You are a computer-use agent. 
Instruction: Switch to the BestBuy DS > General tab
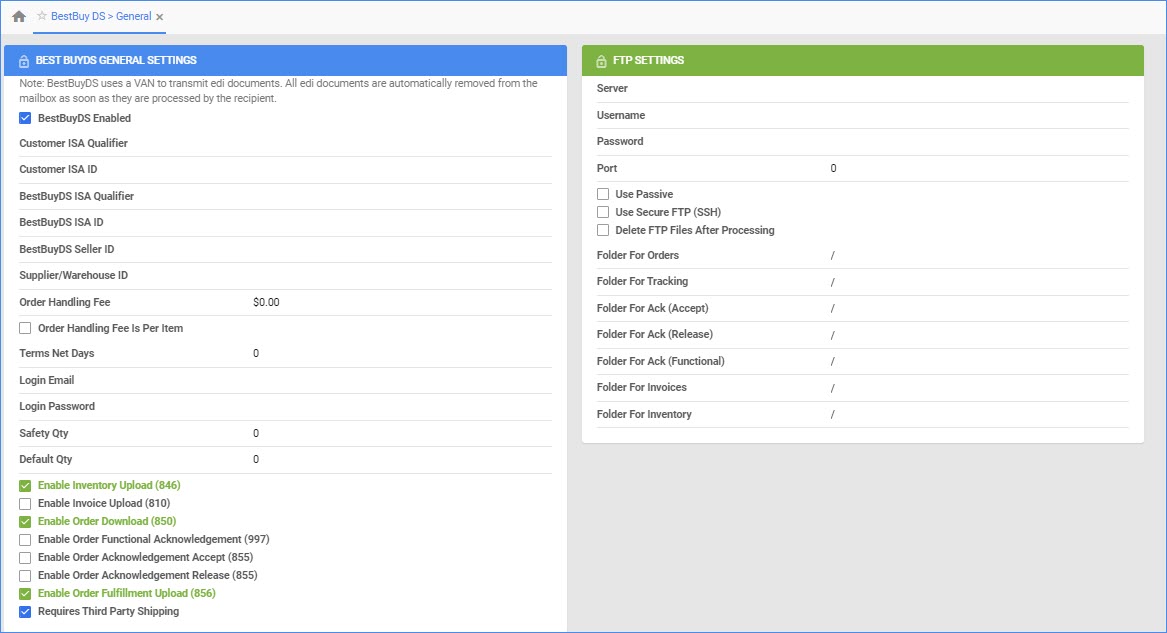point(101,16)
